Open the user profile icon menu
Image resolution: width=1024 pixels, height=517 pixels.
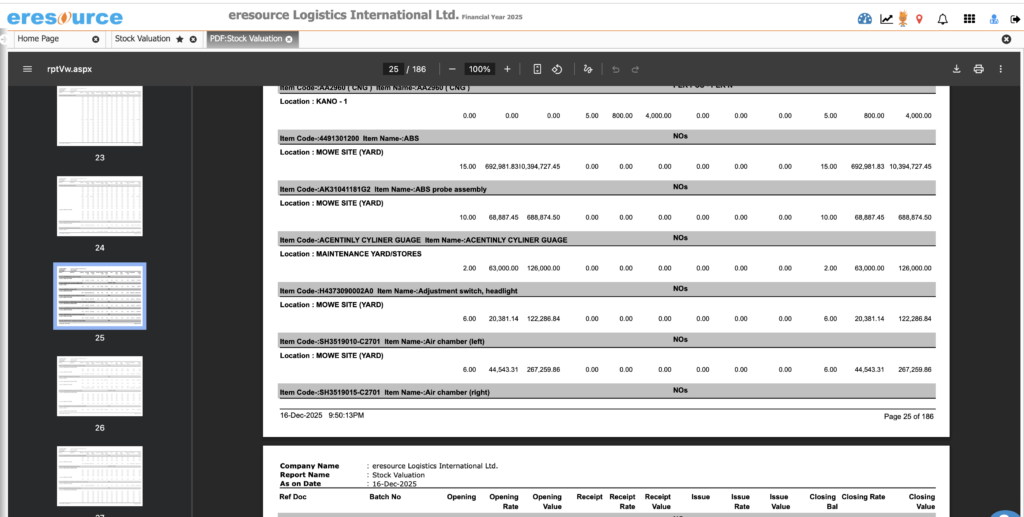993,18
